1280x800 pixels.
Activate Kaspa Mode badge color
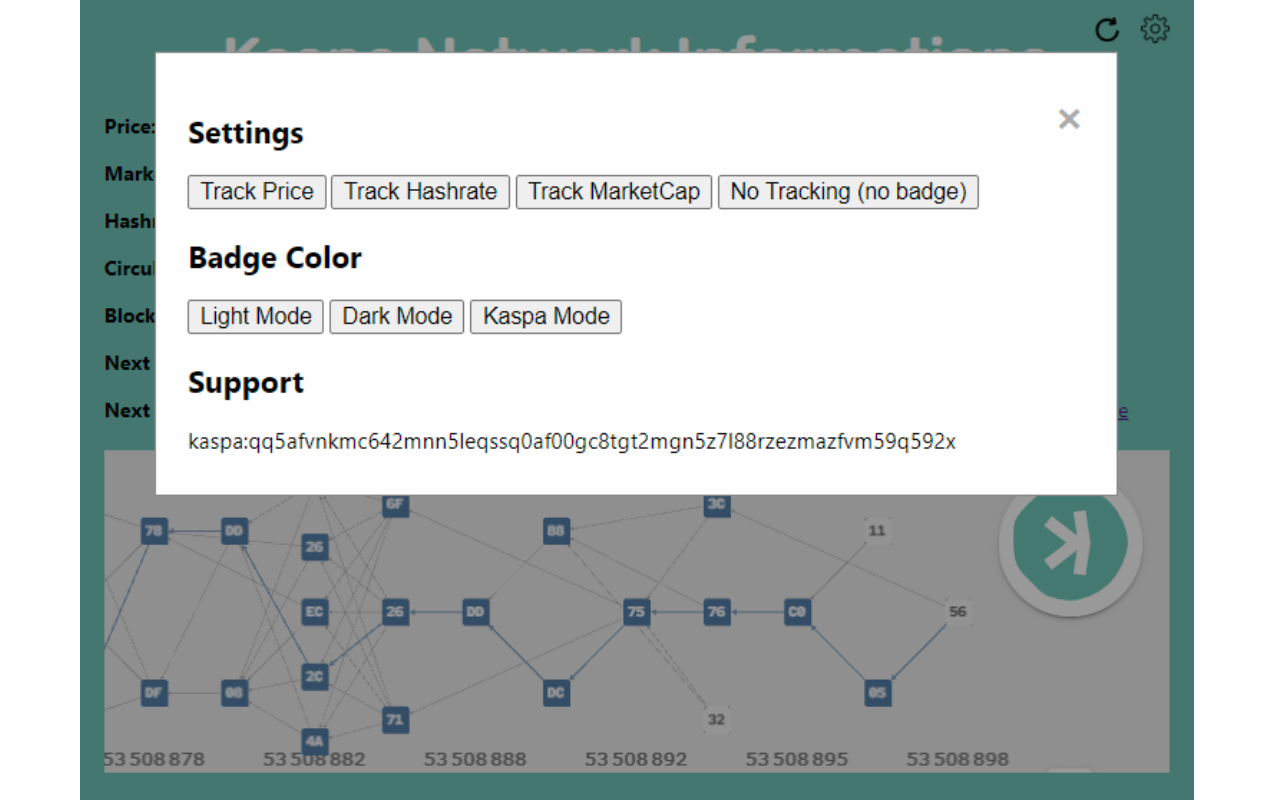(x=546, y=316)
